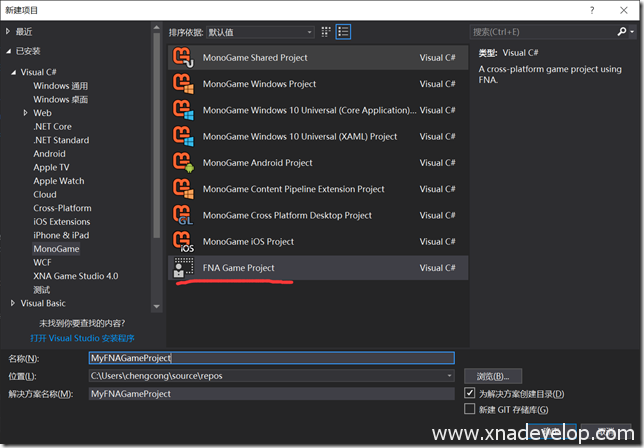Select the MonoGame Android Project icon
Screen dimensions: 644x448
coord(183,163)
